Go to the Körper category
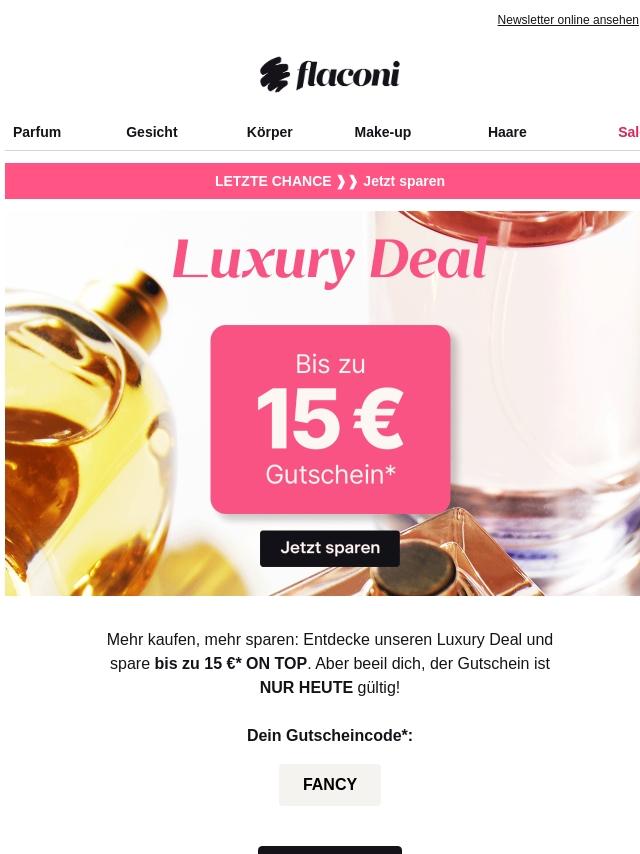 tap(270, 132)
